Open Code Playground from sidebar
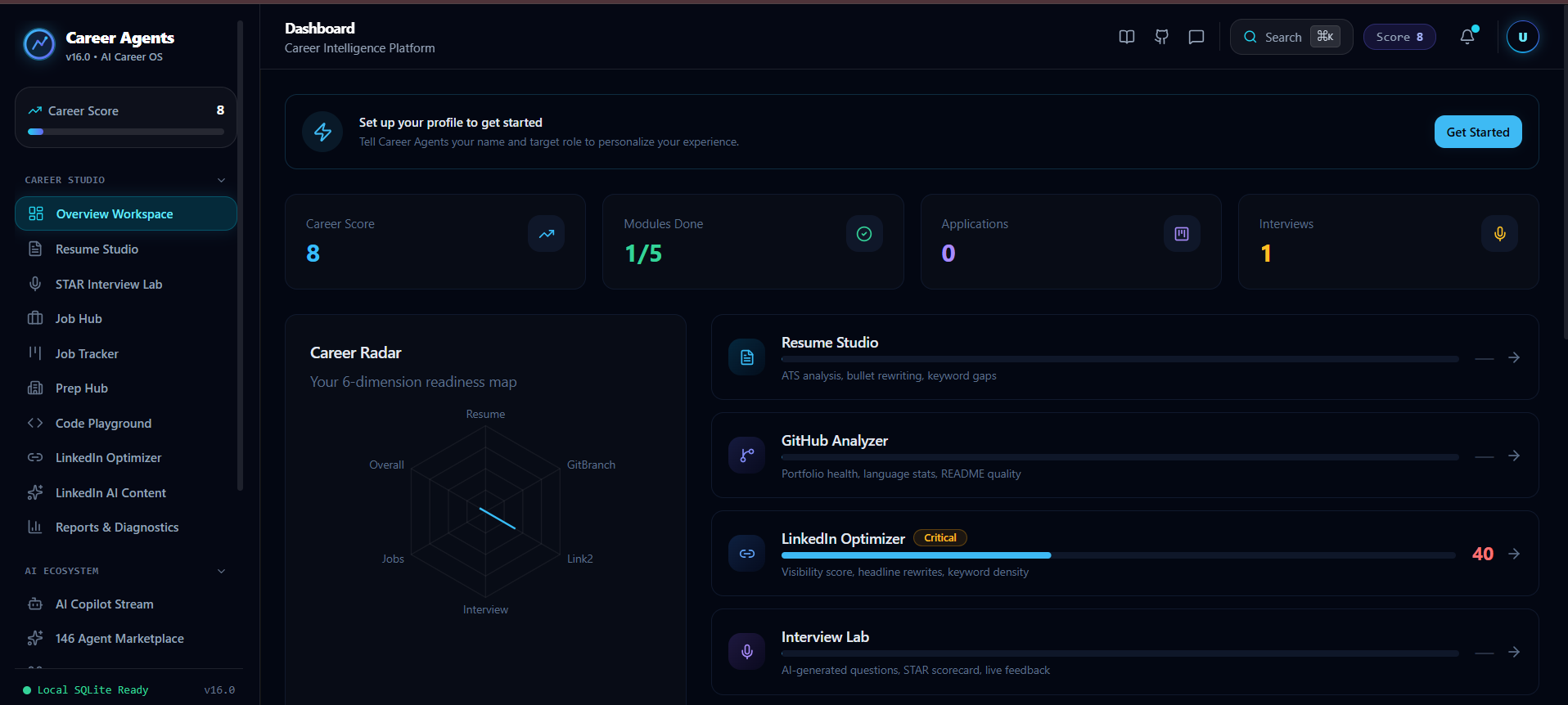The width and height of the screenshot is (1568, 705). pyautogui.click(x=126, y=423)
